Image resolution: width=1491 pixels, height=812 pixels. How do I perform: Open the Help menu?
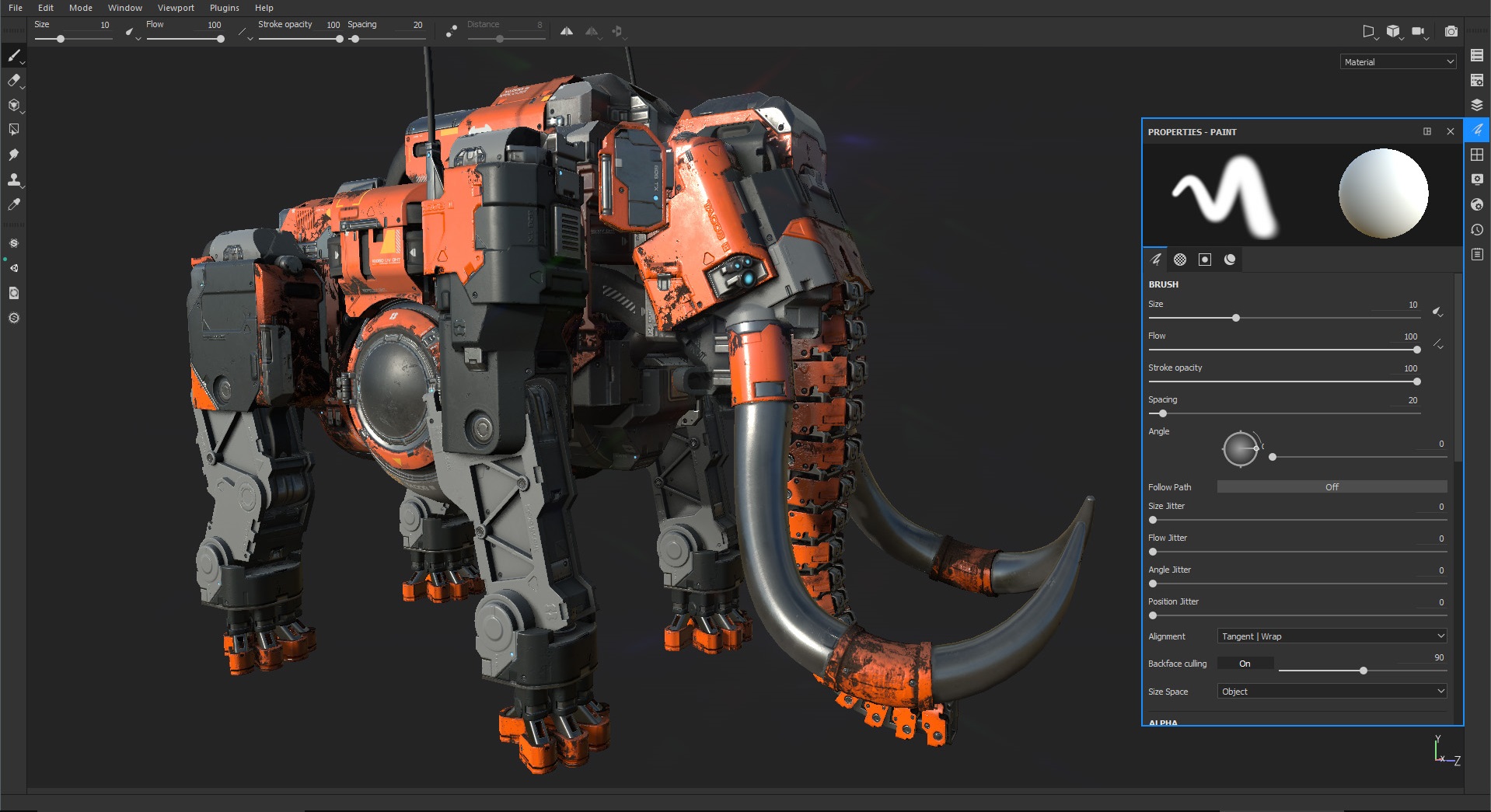264,8
